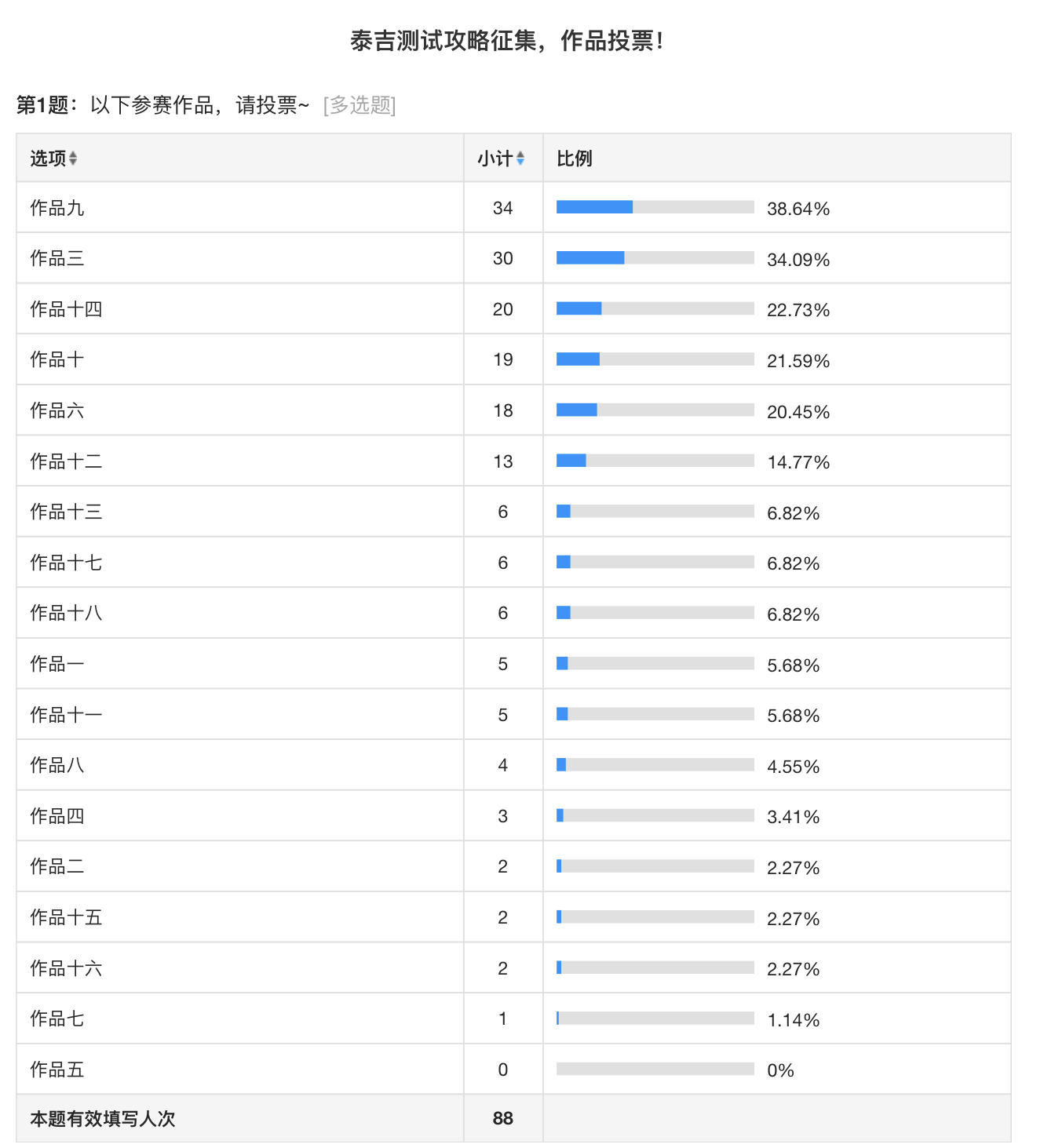
Task: Sort by the 选项 column sort icon
Action: click(x=73, y=159)
